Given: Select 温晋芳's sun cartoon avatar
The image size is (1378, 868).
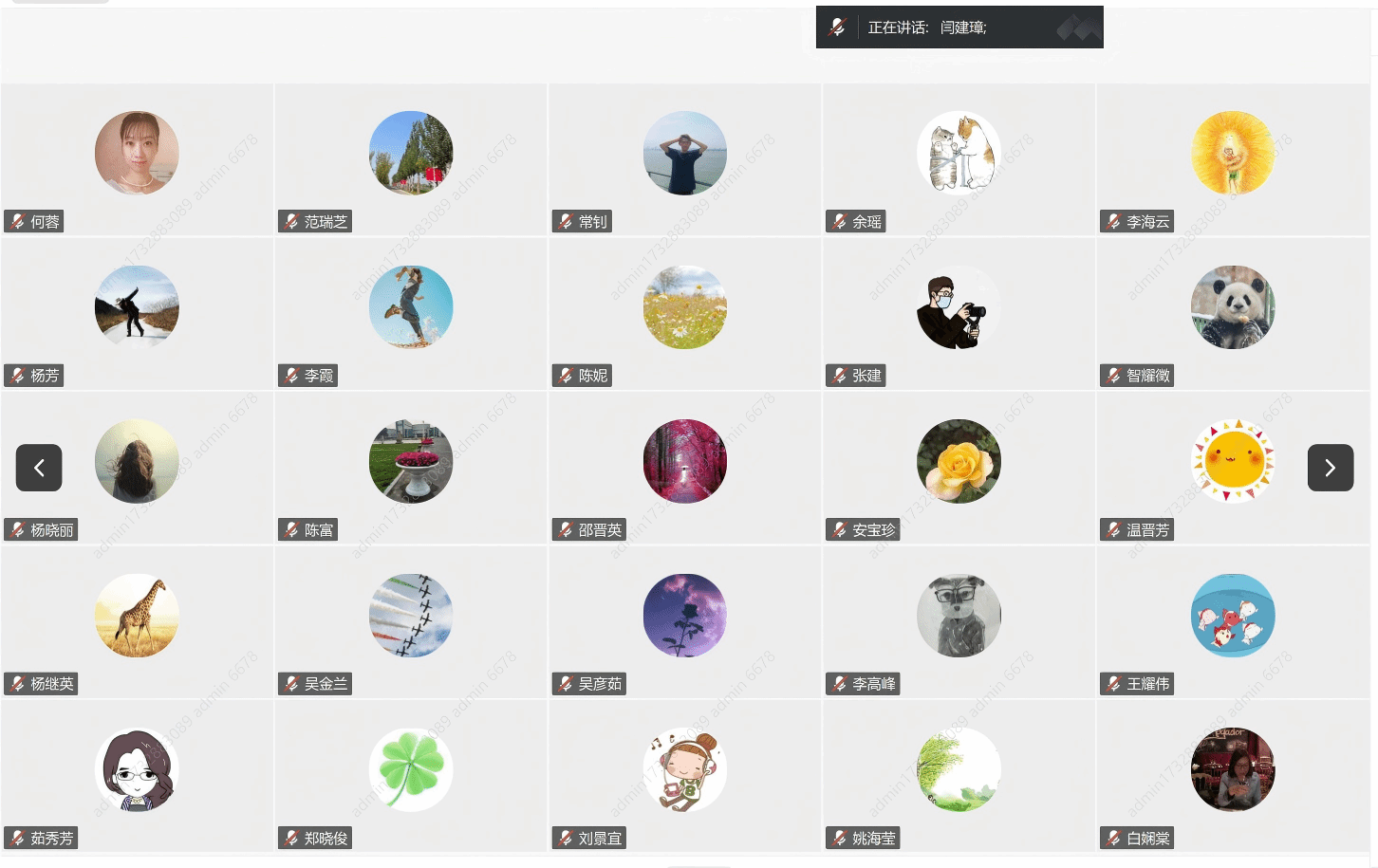Looking at the screenshot, I should [1233, 461].
